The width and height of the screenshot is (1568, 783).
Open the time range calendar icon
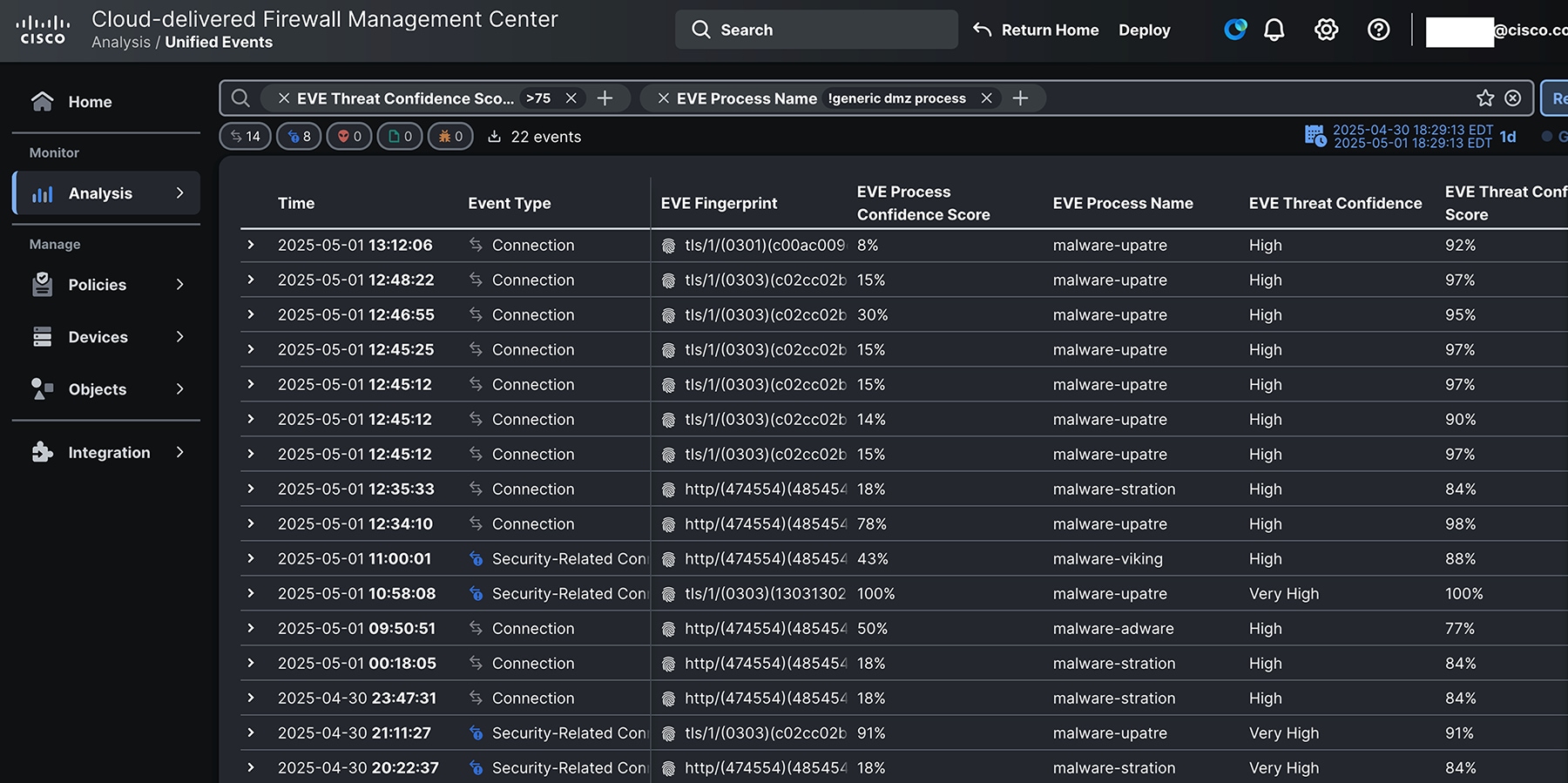click(x=1315, y=136)
